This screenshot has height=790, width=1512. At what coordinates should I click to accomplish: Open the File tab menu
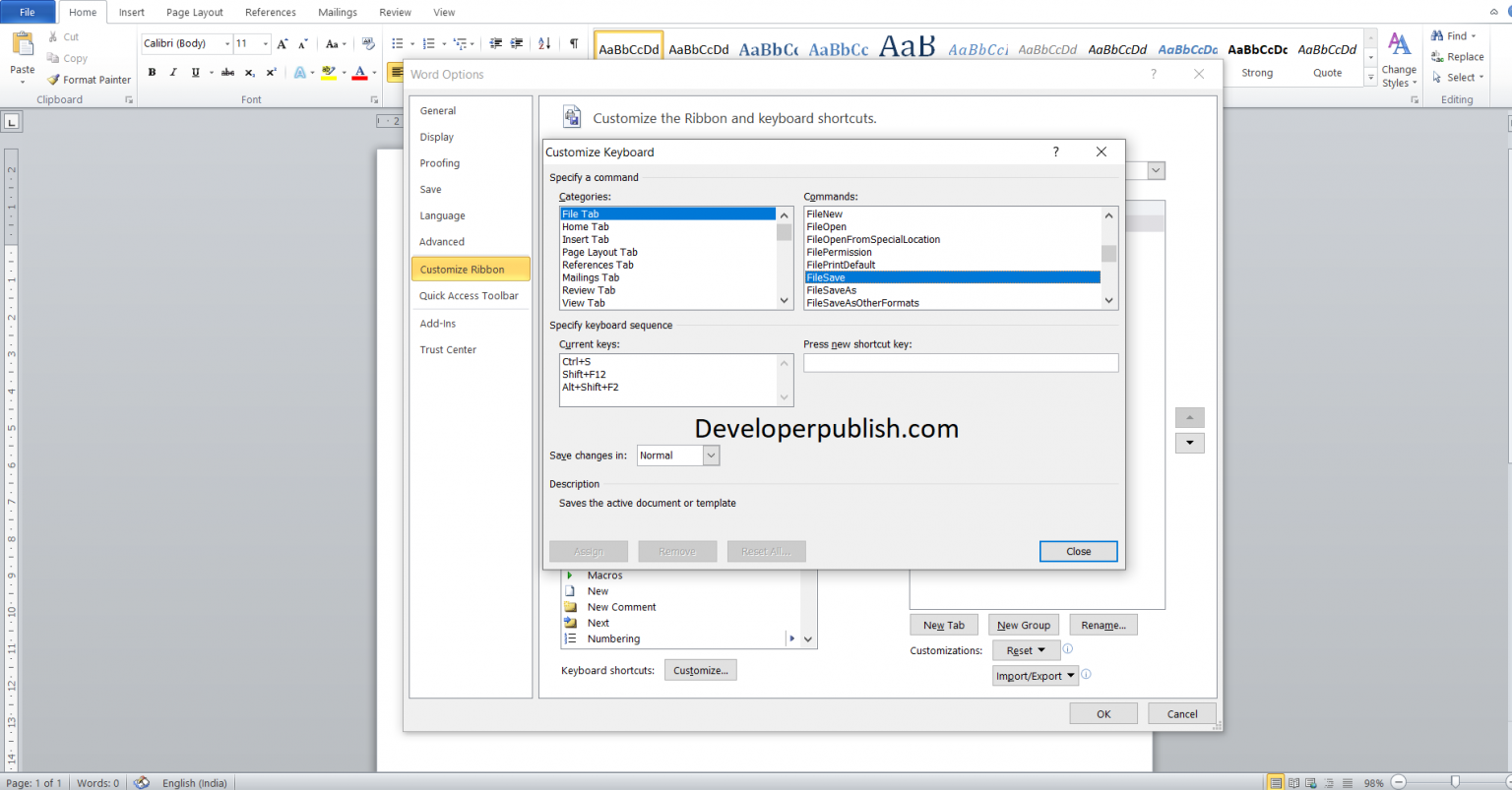click(x=29, y=12)
